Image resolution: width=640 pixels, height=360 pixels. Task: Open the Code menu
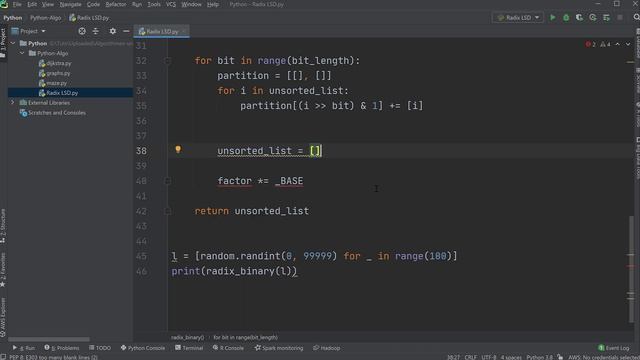click(93, 4)
